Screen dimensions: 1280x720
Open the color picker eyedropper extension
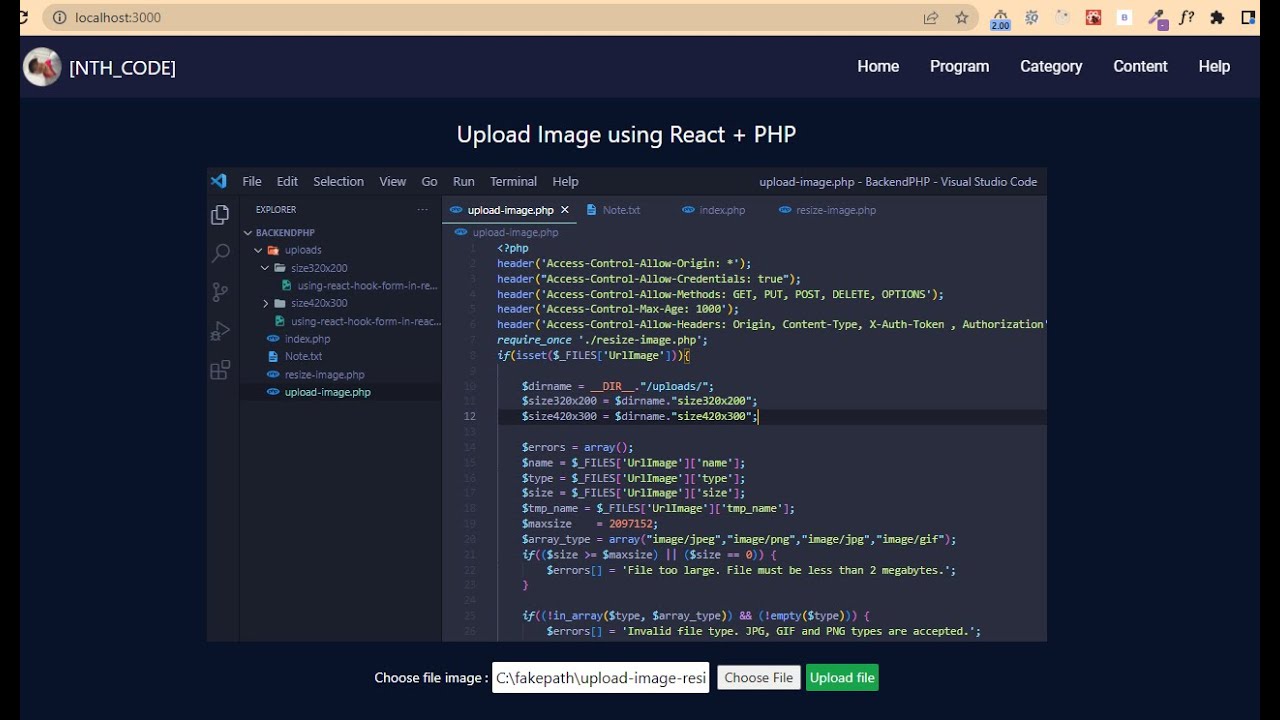pyautogui.click(x=1156, y=18)
